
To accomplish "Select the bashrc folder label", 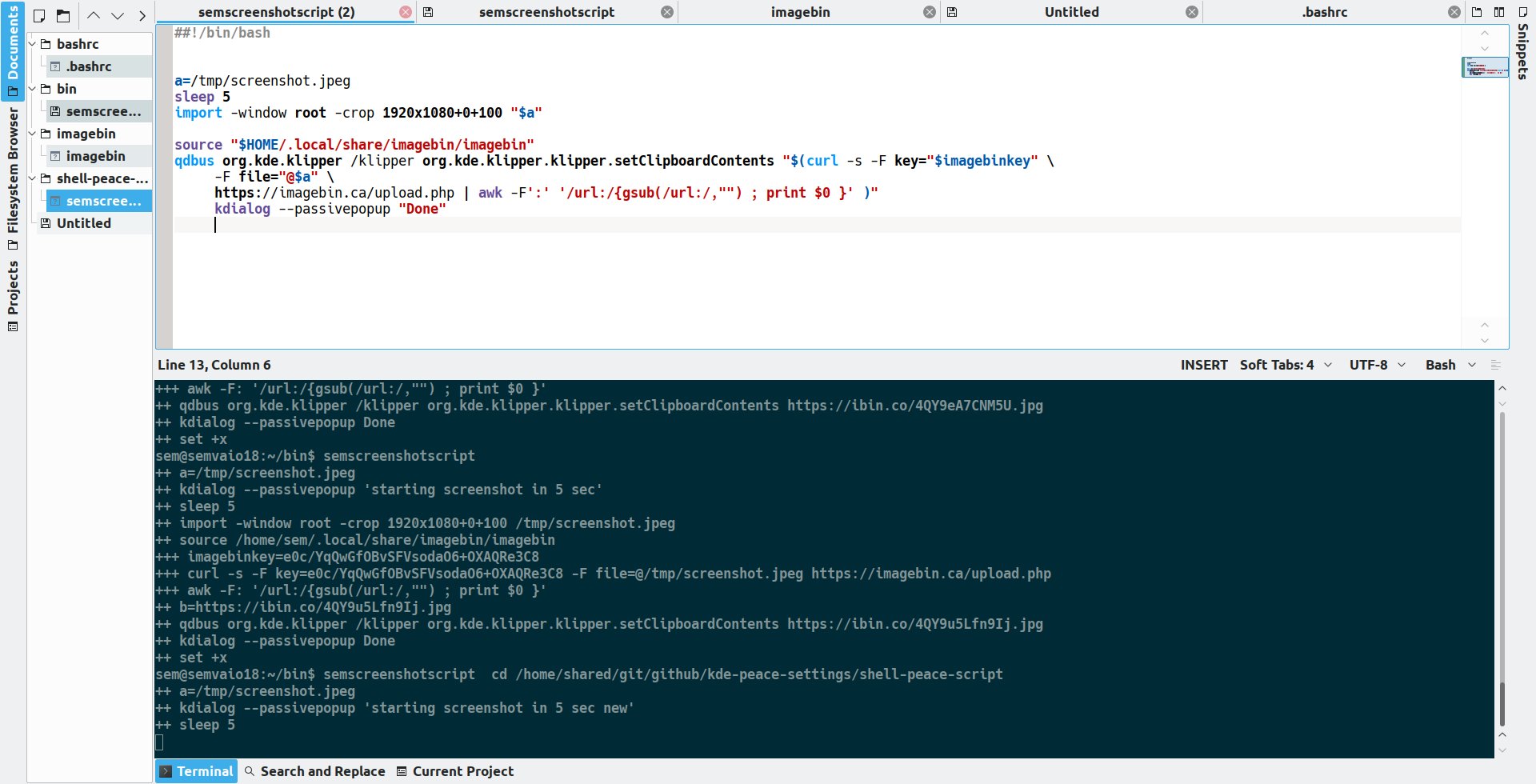I will 78,44.
